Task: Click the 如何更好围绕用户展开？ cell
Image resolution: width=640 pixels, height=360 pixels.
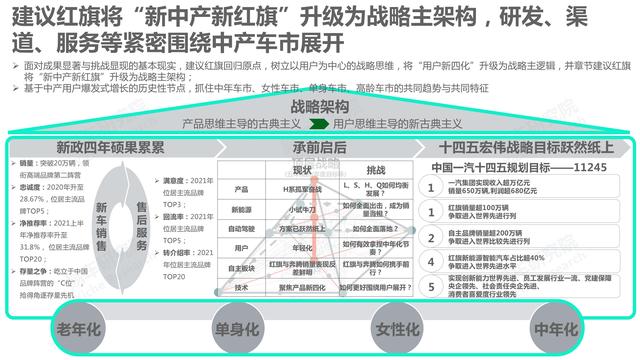Action: [x=376, y=287]
